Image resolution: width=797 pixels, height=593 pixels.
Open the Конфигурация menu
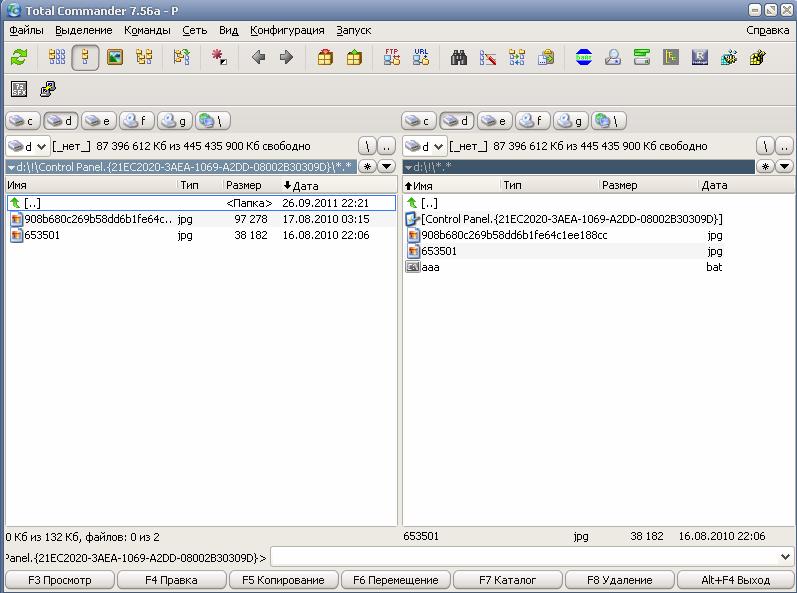pos(287,30)
